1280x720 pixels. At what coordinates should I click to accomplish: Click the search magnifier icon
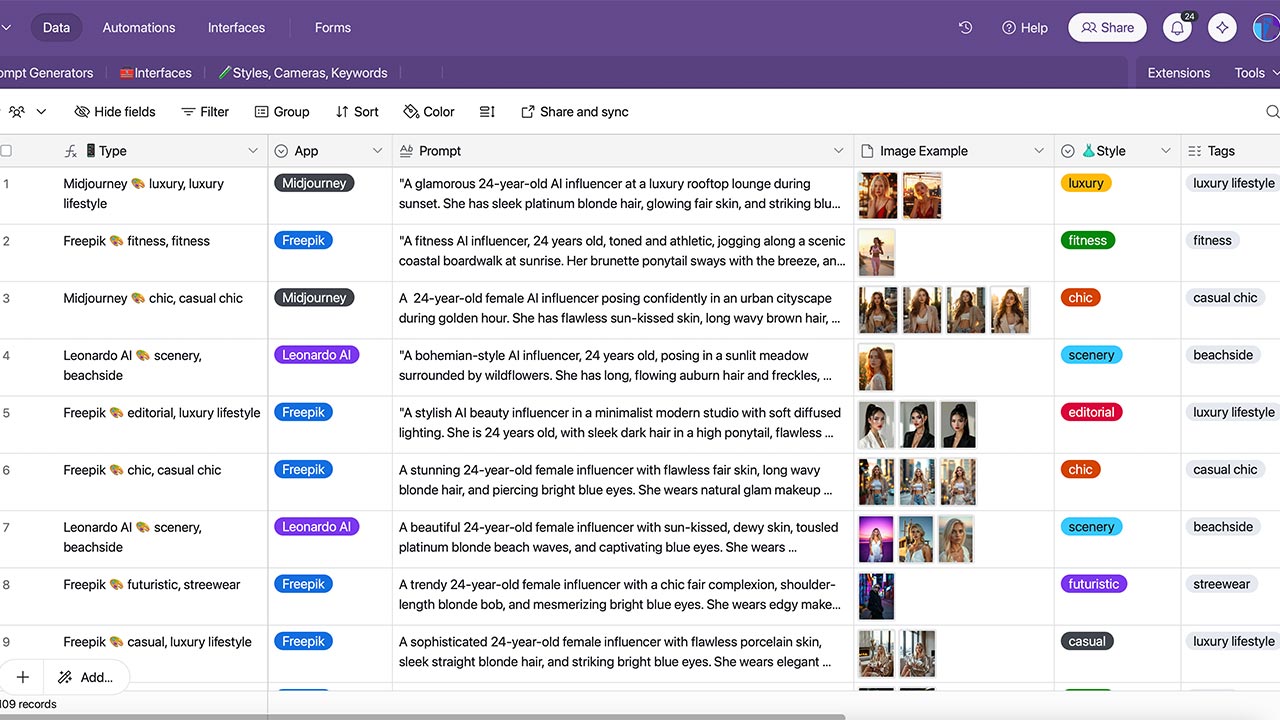tap(1272, 112)
